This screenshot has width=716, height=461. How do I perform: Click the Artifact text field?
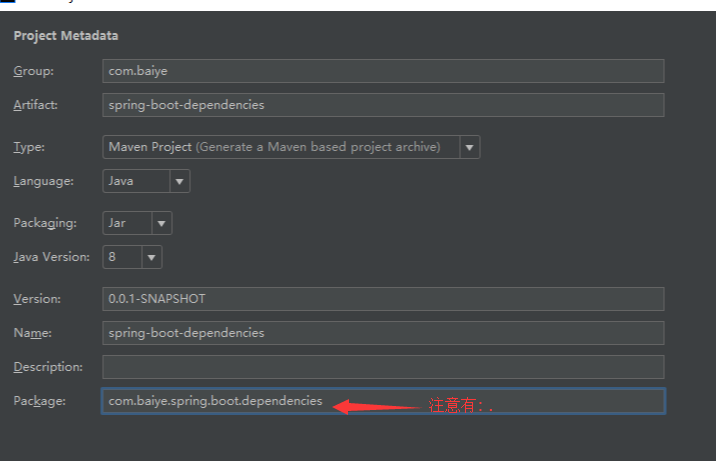pos(383,105)
